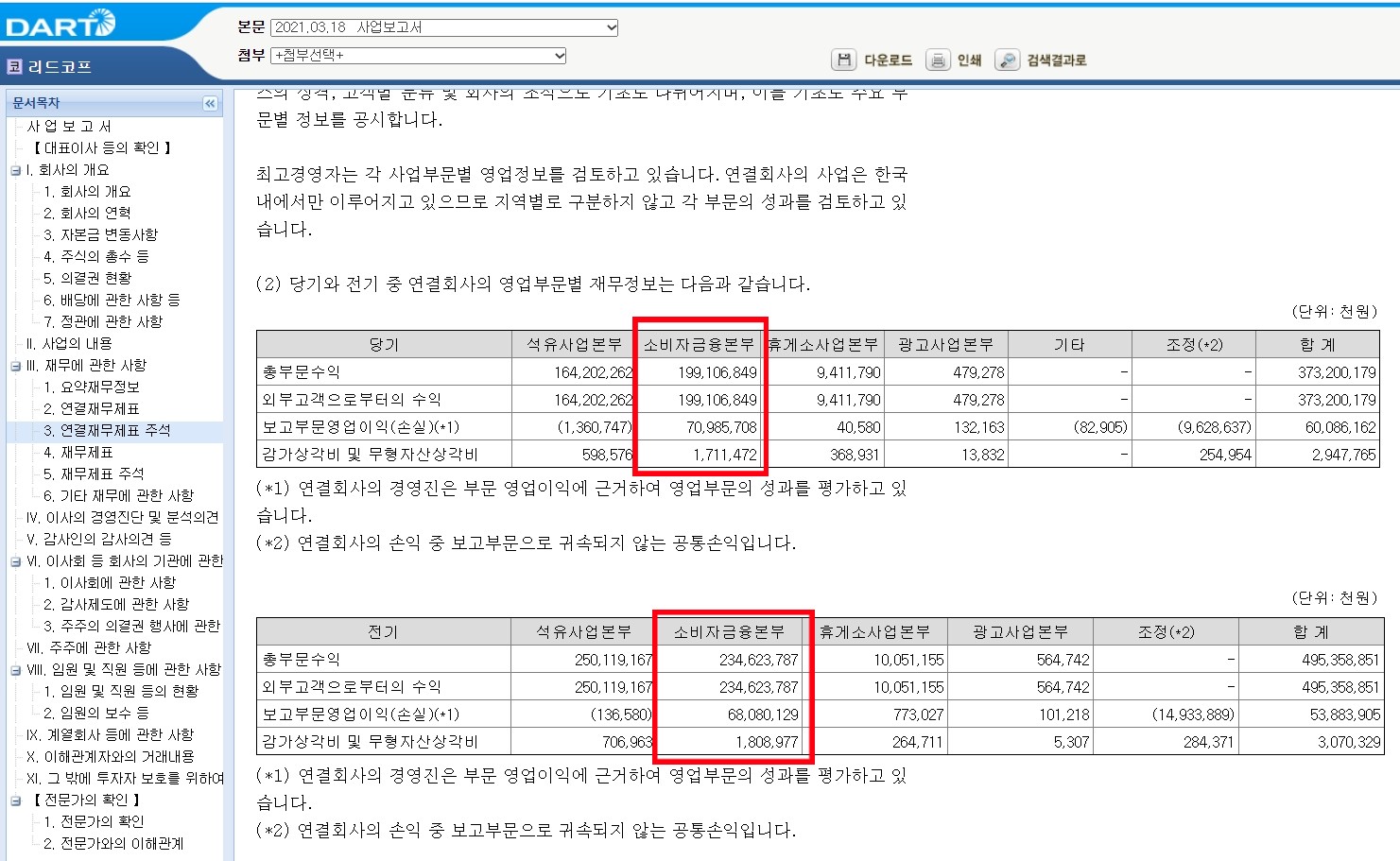Open 1. 요약재무정보 from the sidebar
1400x861 pixels.
coord(90,387)
